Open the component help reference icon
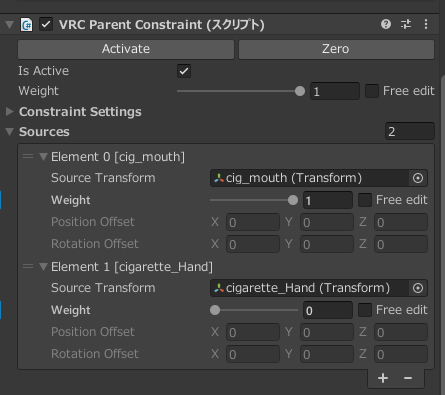Screen dimensions: 445x395 (386, 24)
